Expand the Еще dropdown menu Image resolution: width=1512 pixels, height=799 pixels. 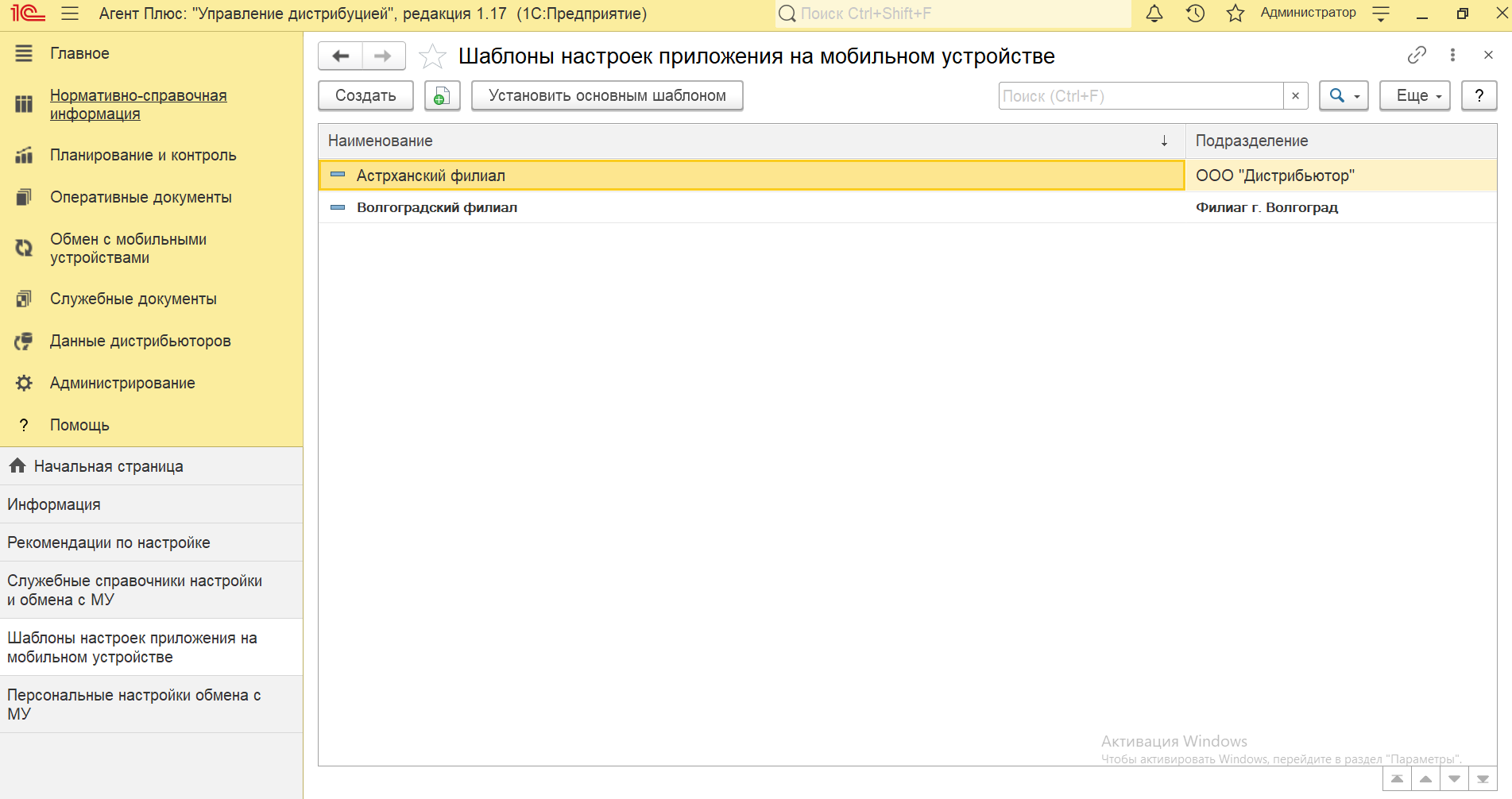(x=1414, y=96)
